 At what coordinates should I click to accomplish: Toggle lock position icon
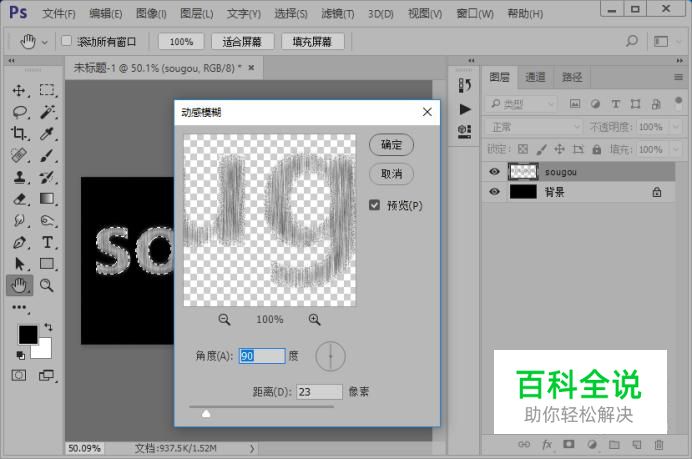[x=559, y=149]
